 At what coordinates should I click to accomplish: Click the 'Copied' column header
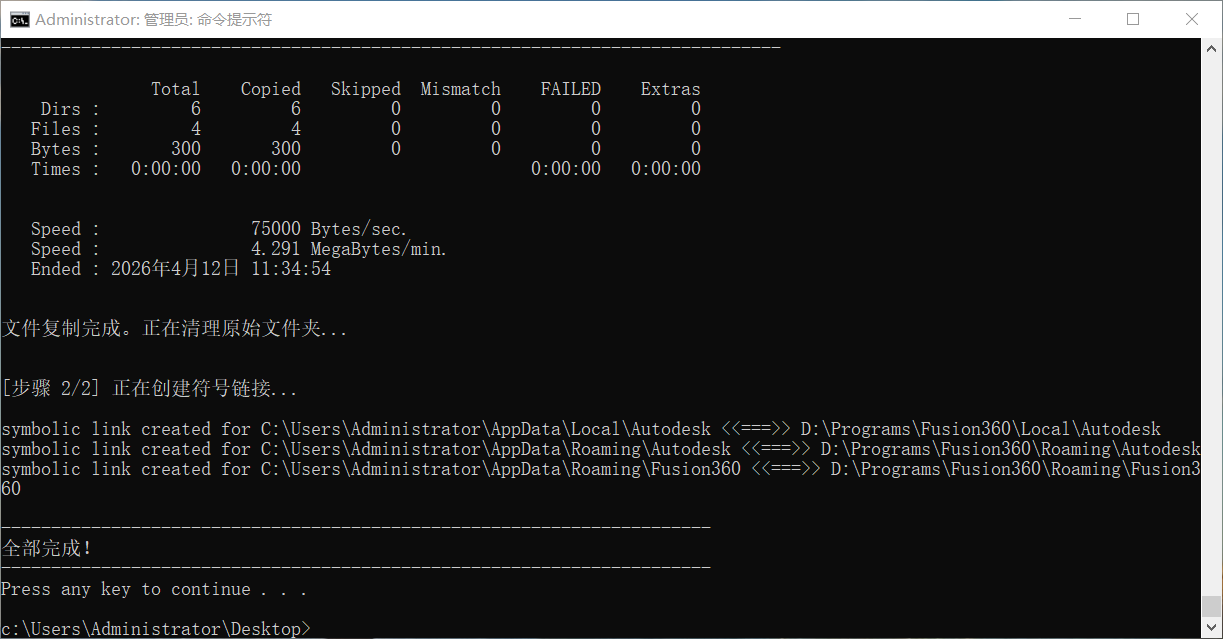(x=270, y=89)
